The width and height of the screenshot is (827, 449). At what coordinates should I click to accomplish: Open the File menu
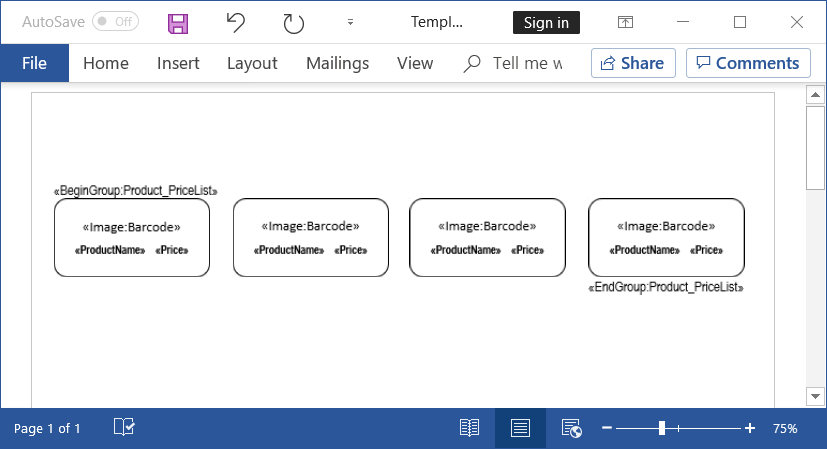(x=34, y=63)
